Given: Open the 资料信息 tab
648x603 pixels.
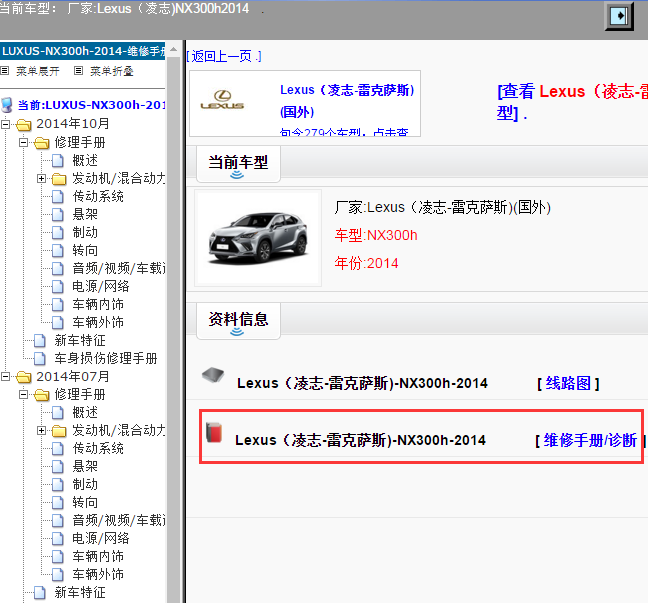Looking at the screenshot, I should (238, 321).
